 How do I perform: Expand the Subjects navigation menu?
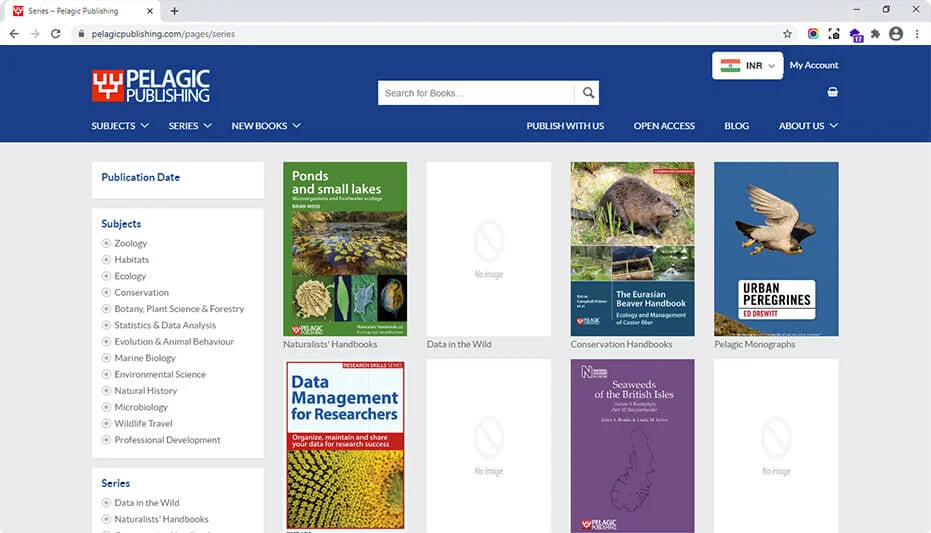point(120,126)
